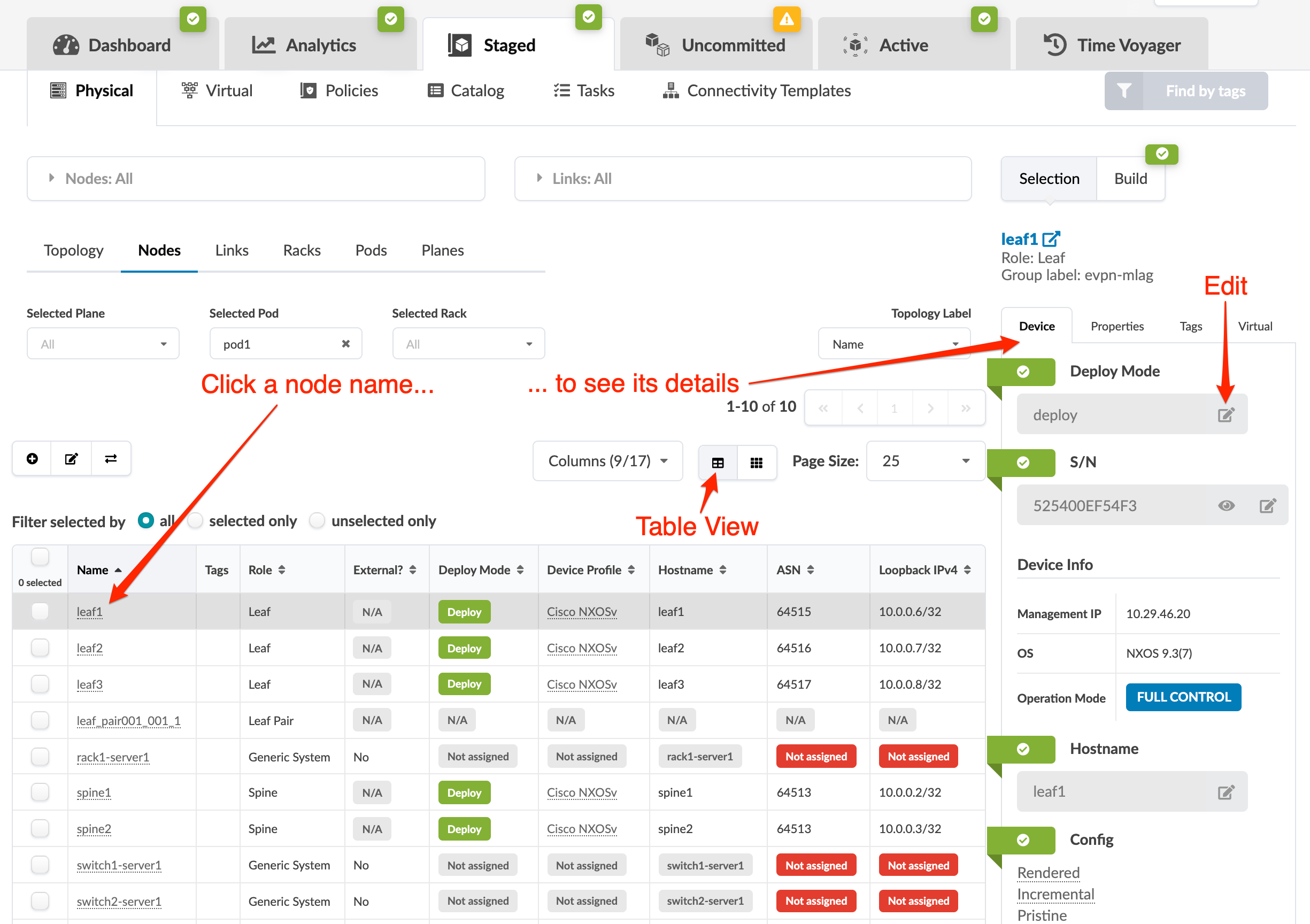Screen dimensions: 1310x924
Task: Clear the pod1 Selected Pod value
Action: (x=346, y=344)
